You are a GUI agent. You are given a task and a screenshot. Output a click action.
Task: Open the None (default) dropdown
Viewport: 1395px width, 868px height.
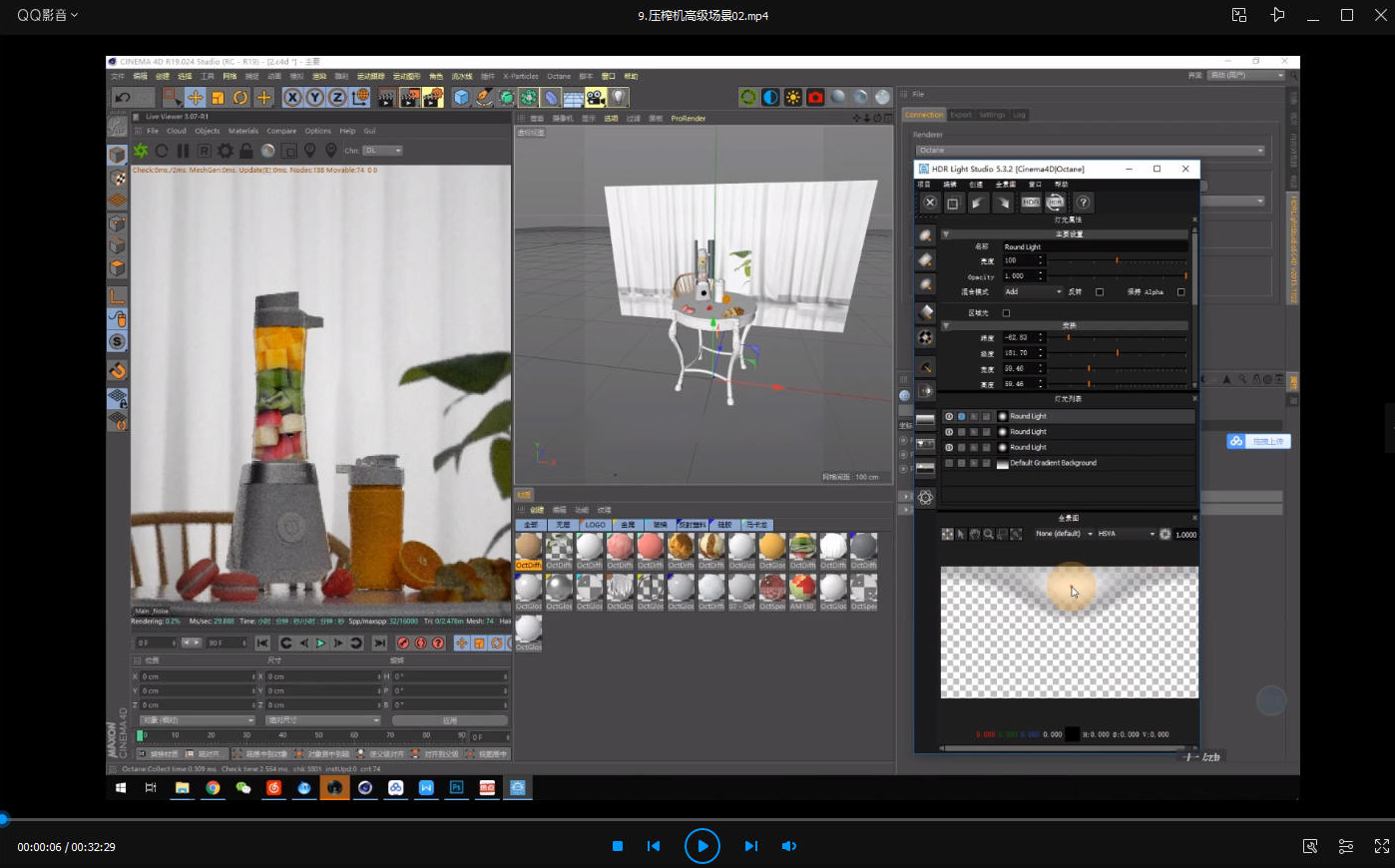[1063, 534]
